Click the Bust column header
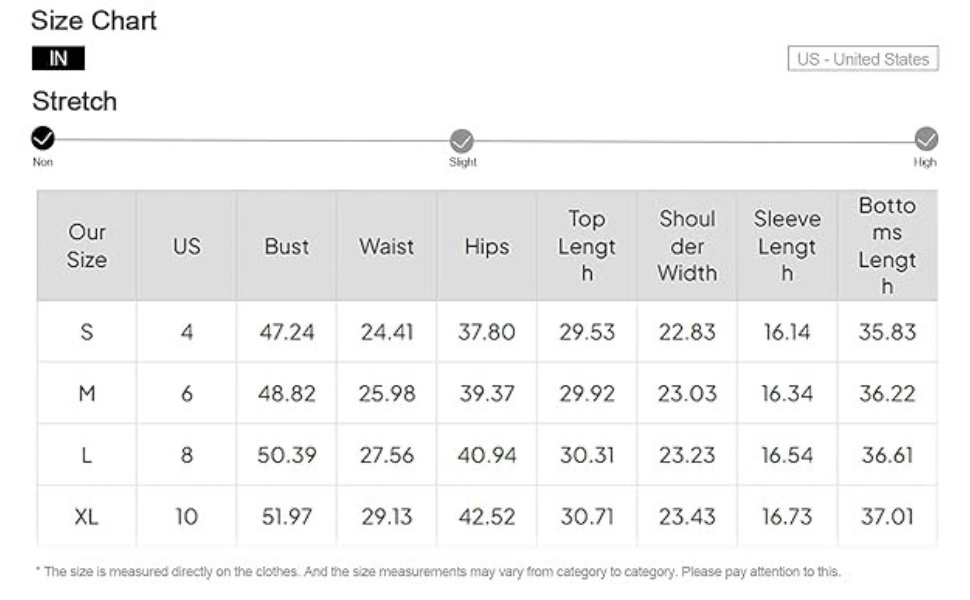This screenshot has height=600, width=970. coord(286,246)
